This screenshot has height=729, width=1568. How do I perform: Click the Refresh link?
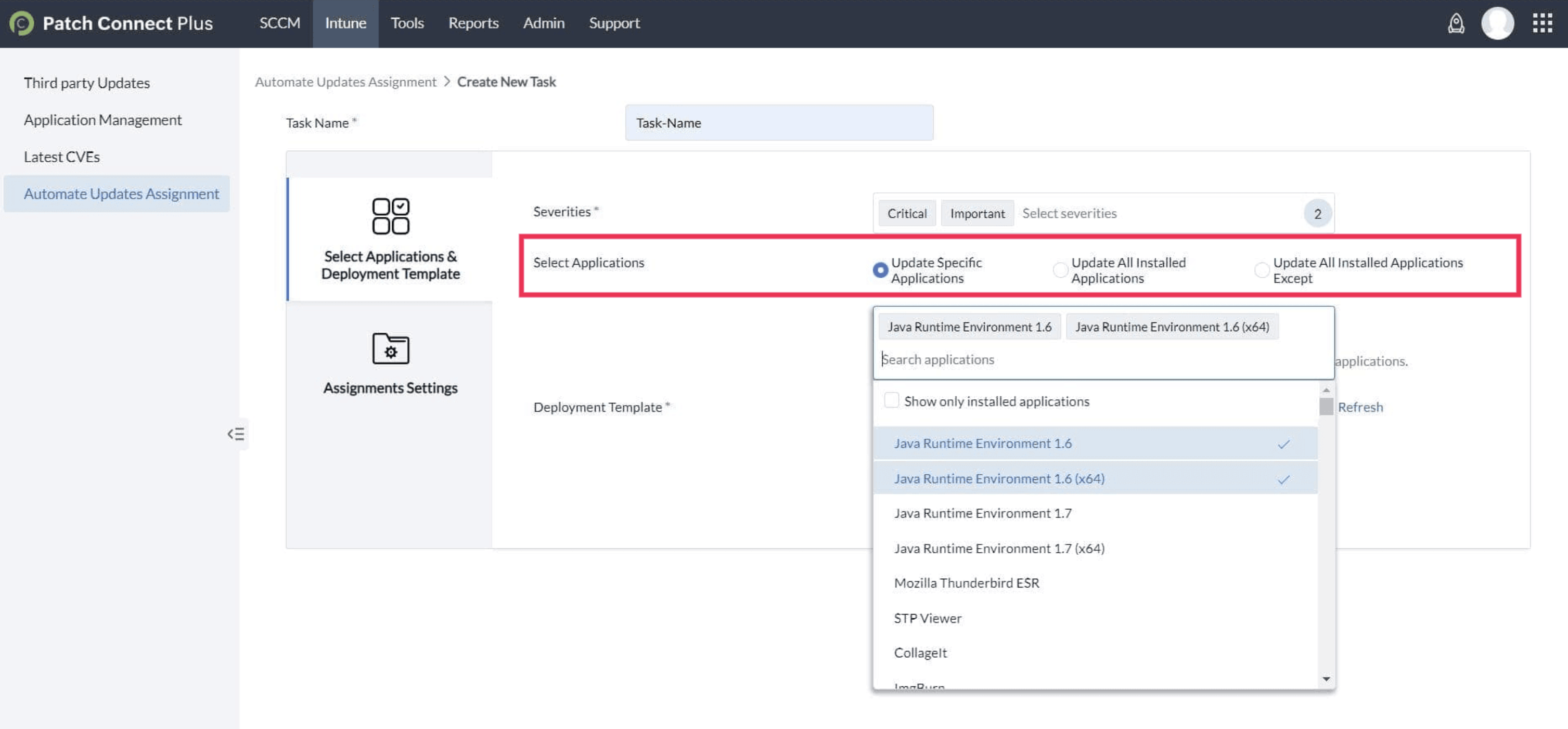point(1360,407)
